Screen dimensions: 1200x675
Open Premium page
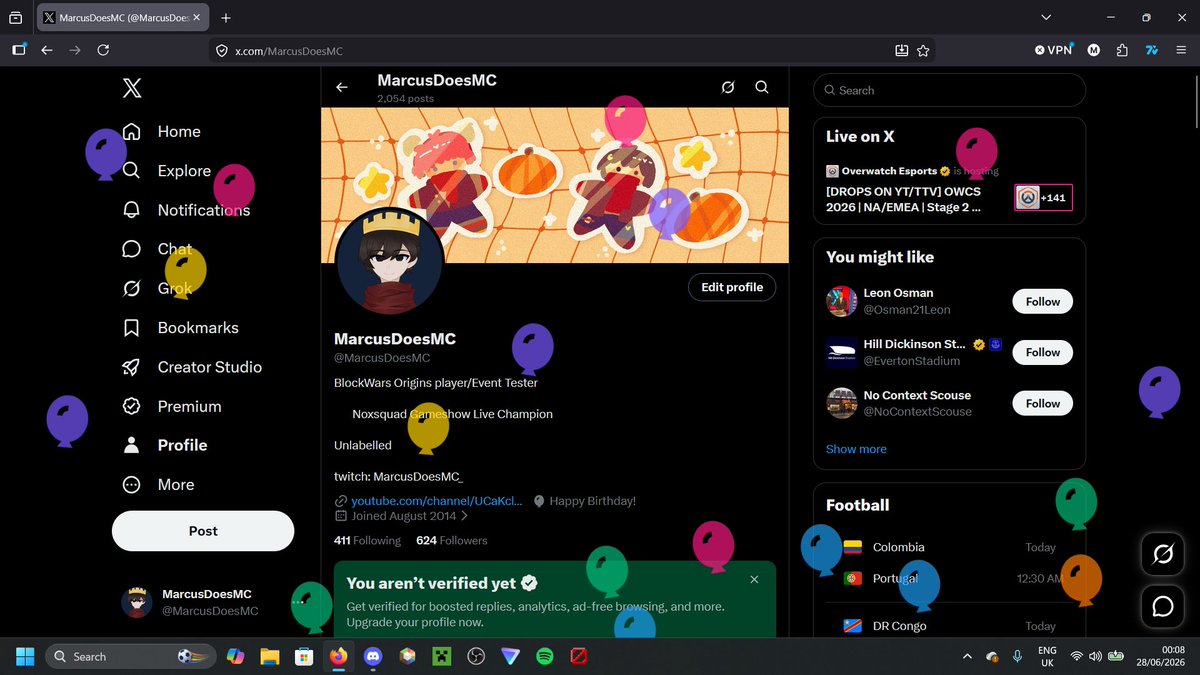point(171,406)
